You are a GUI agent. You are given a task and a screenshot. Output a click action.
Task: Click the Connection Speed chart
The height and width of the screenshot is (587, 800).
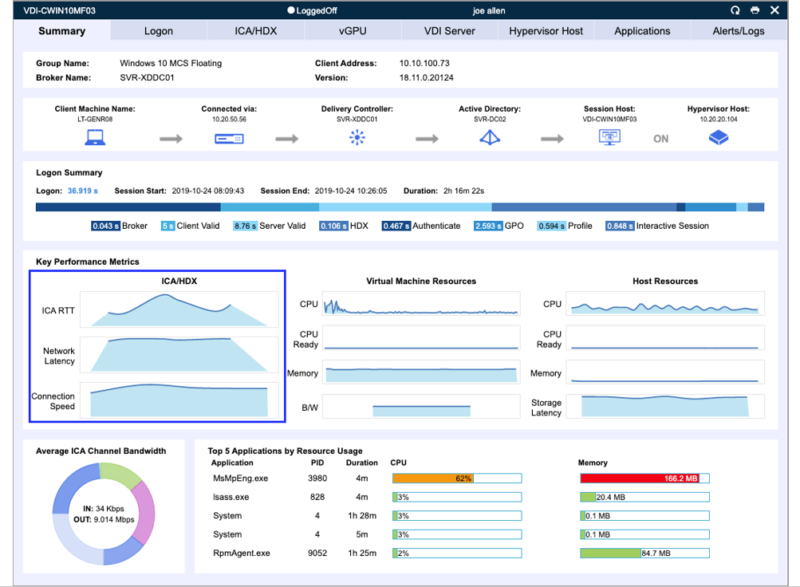coord(179,400)
